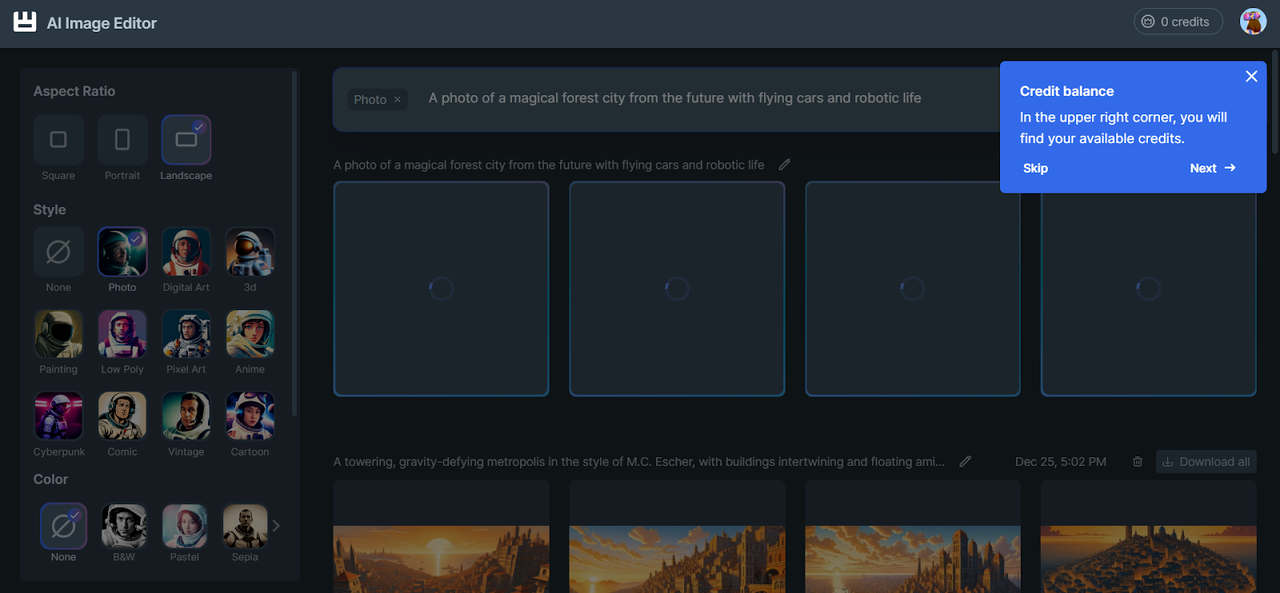Click the Style section heading
The width and height of the screenshot is (1280, 593).
click(x=49, y=210)
